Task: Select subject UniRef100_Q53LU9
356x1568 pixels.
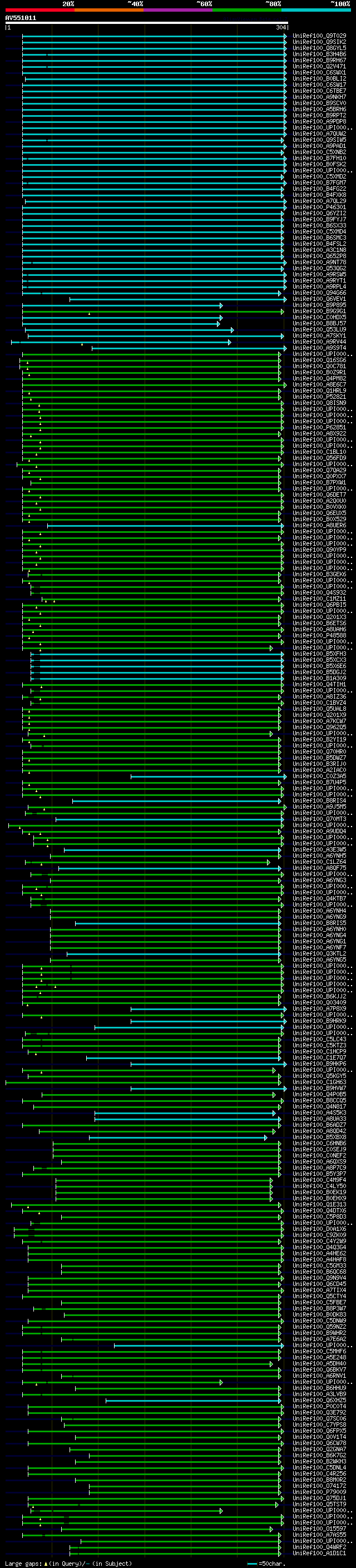Action: pos(319,330)
